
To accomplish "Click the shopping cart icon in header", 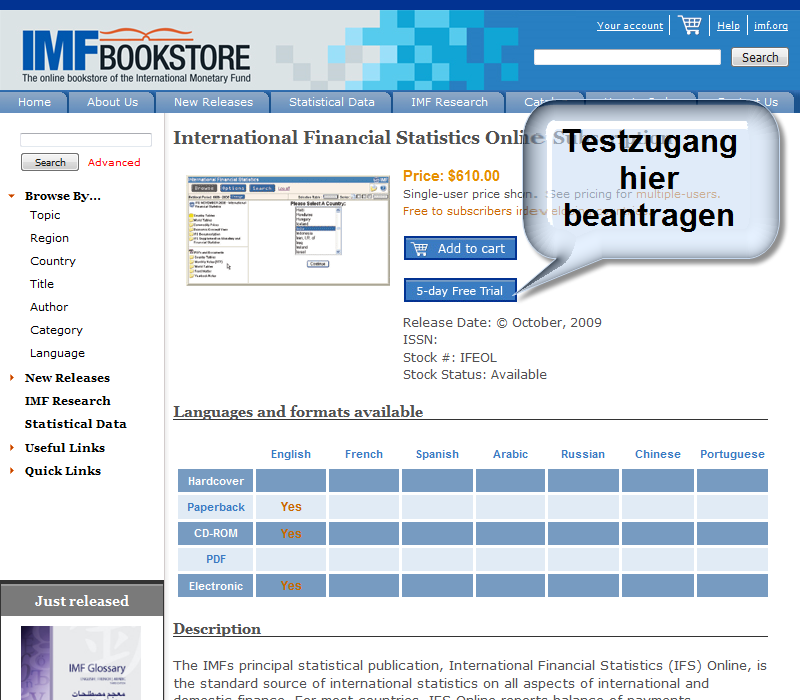I will (690, 25).
